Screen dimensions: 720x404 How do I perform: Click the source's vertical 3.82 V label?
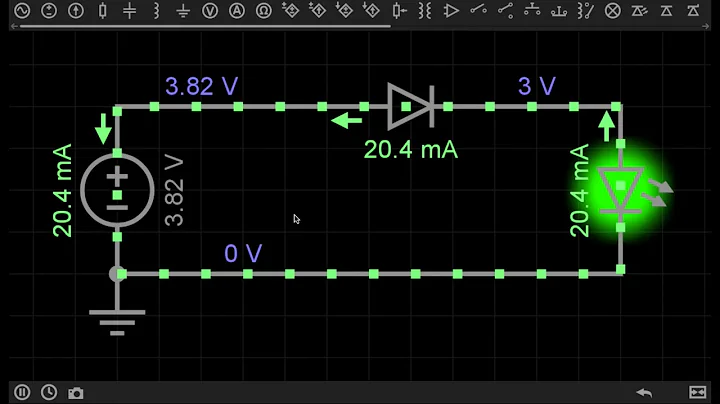(174, 191)
